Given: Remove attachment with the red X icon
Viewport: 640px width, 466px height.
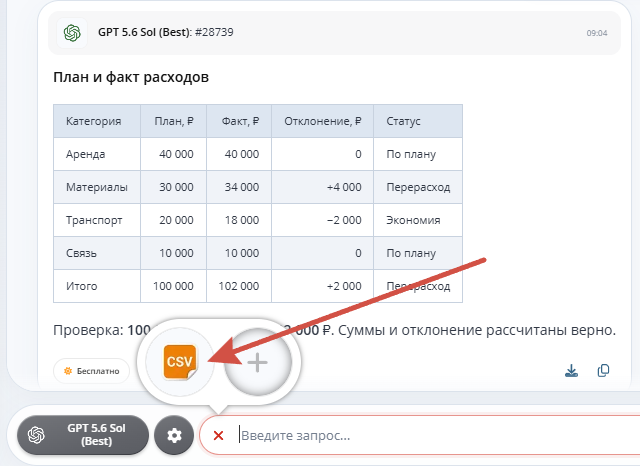Looking at the screenshot, I should [x=218, y=436].
